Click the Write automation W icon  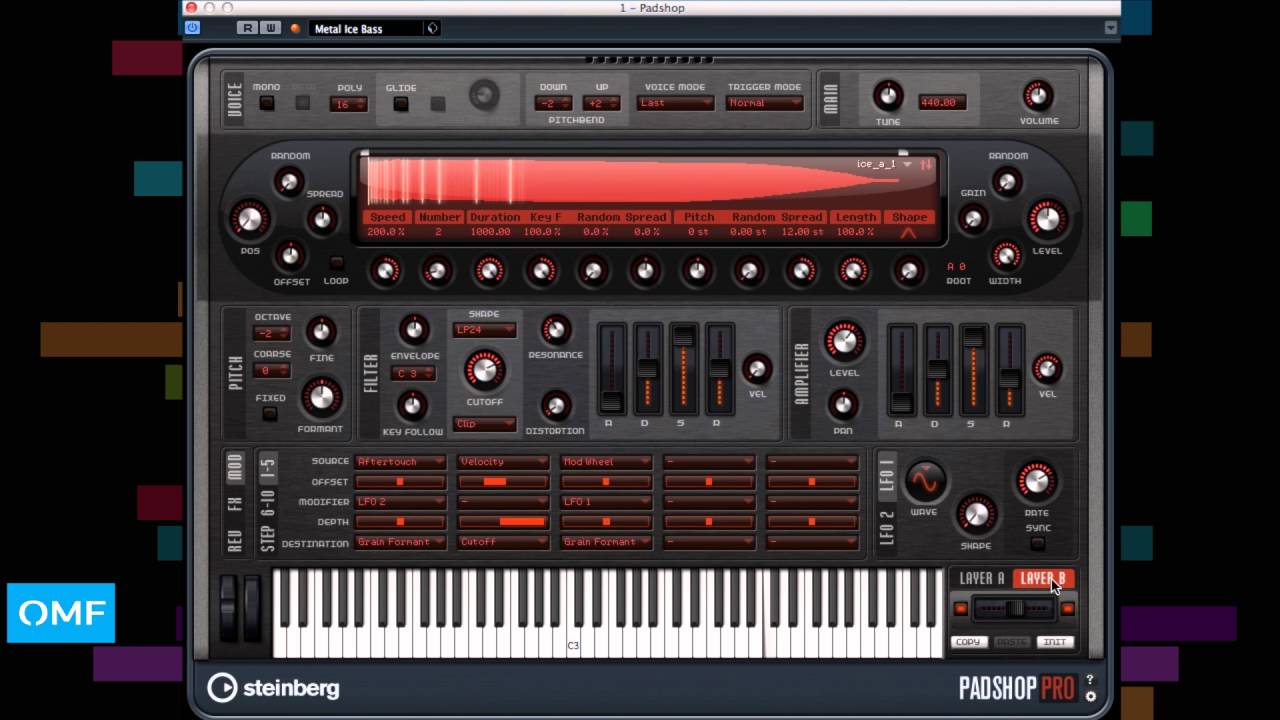coord(270,28)
